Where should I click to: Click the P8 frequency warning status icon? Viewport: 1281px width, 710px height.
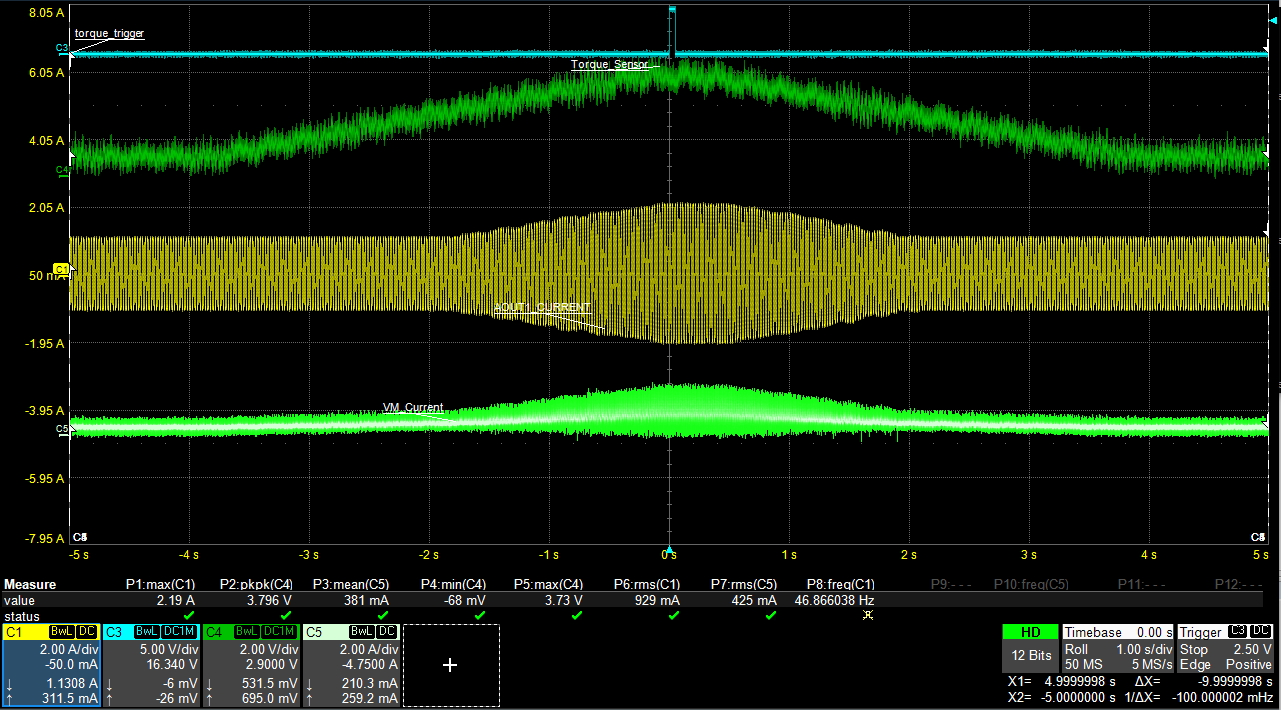(x=867, y=615)
